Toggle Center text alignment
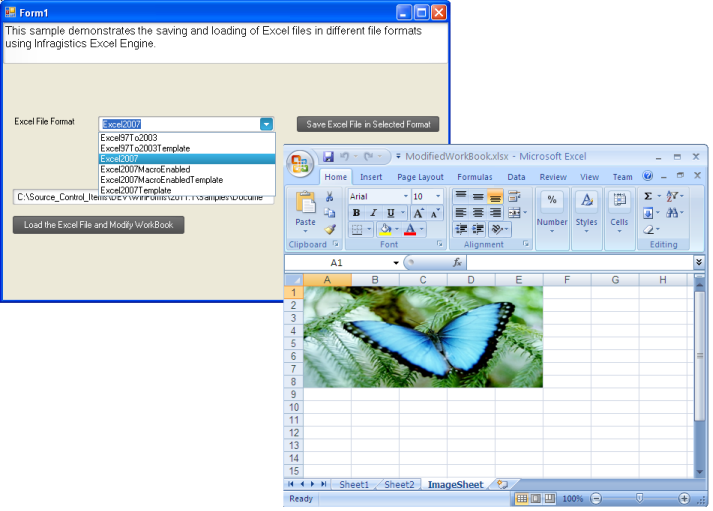This screenshot has height=511, width=713. pos(478,213)
